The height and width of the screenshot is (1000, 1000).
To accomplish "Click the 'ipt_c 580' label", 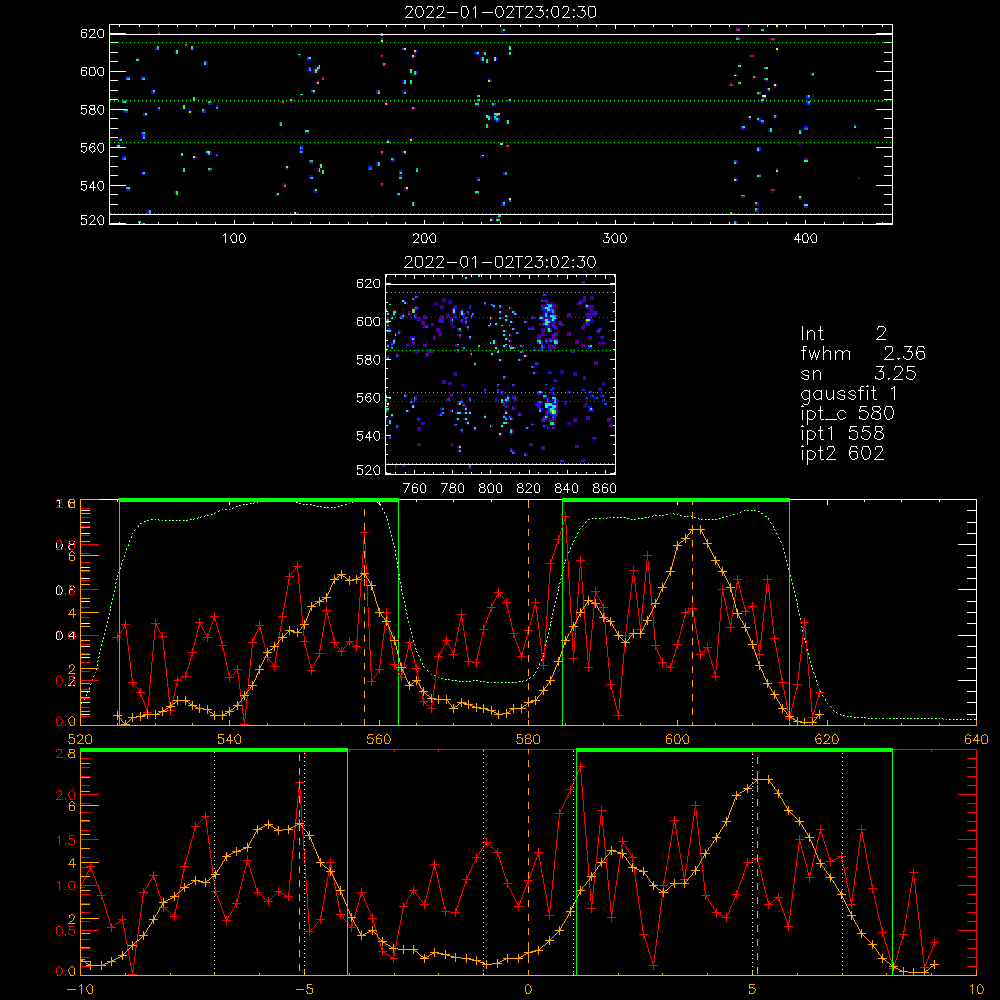I will click(848, 414).
